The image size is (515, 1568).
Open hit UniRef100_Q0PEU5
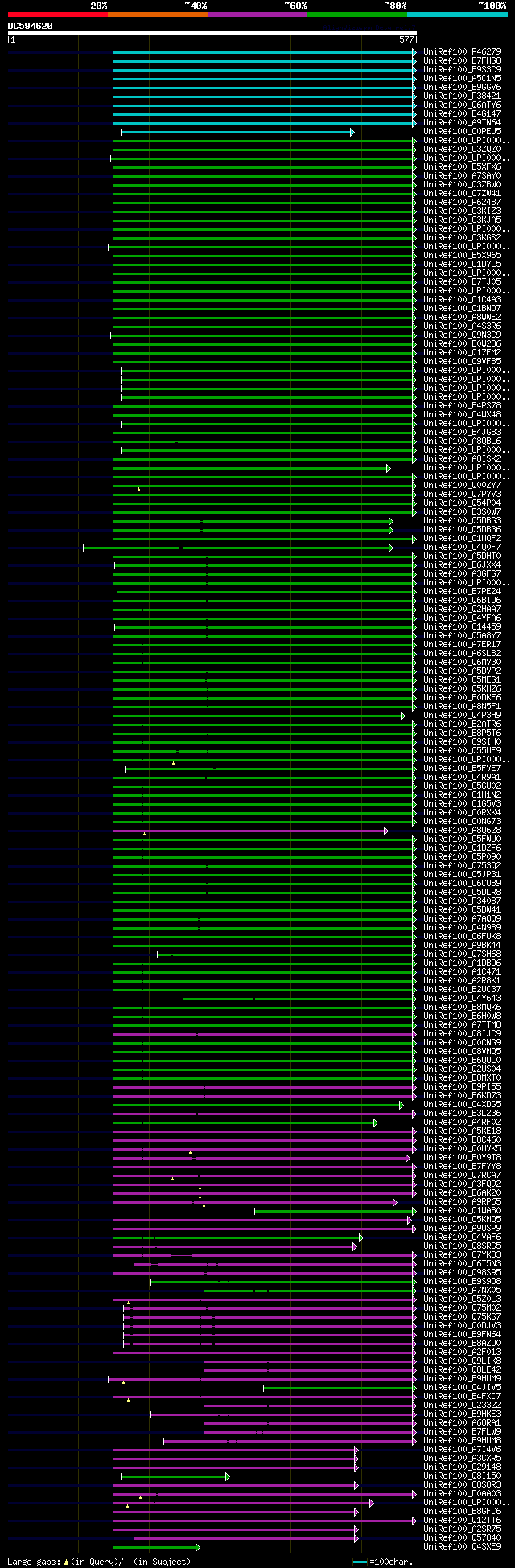pos(462,131)
